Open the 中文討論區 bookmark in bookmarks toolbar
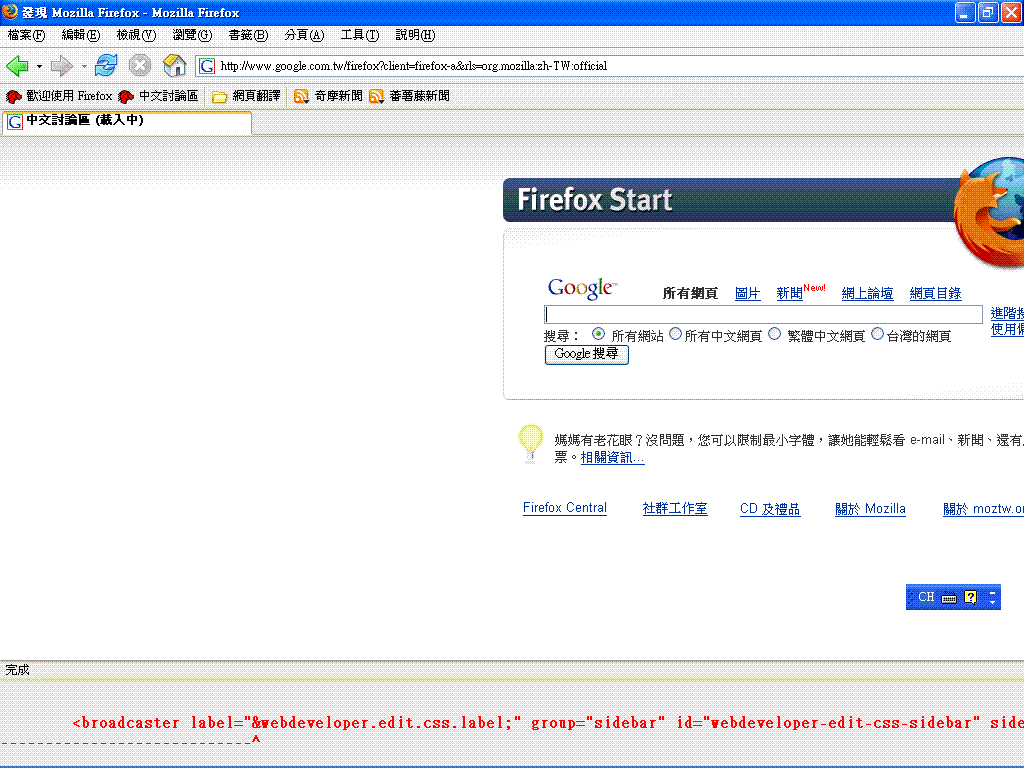The image size is (1024, 768). (x=158, y=96)
